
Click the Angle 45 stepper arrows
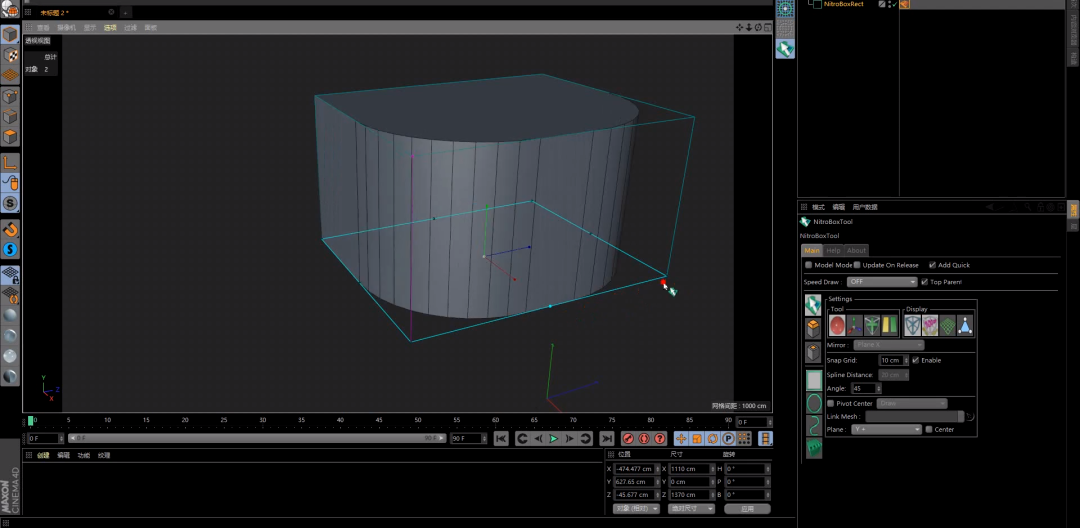tap(879, 388)
